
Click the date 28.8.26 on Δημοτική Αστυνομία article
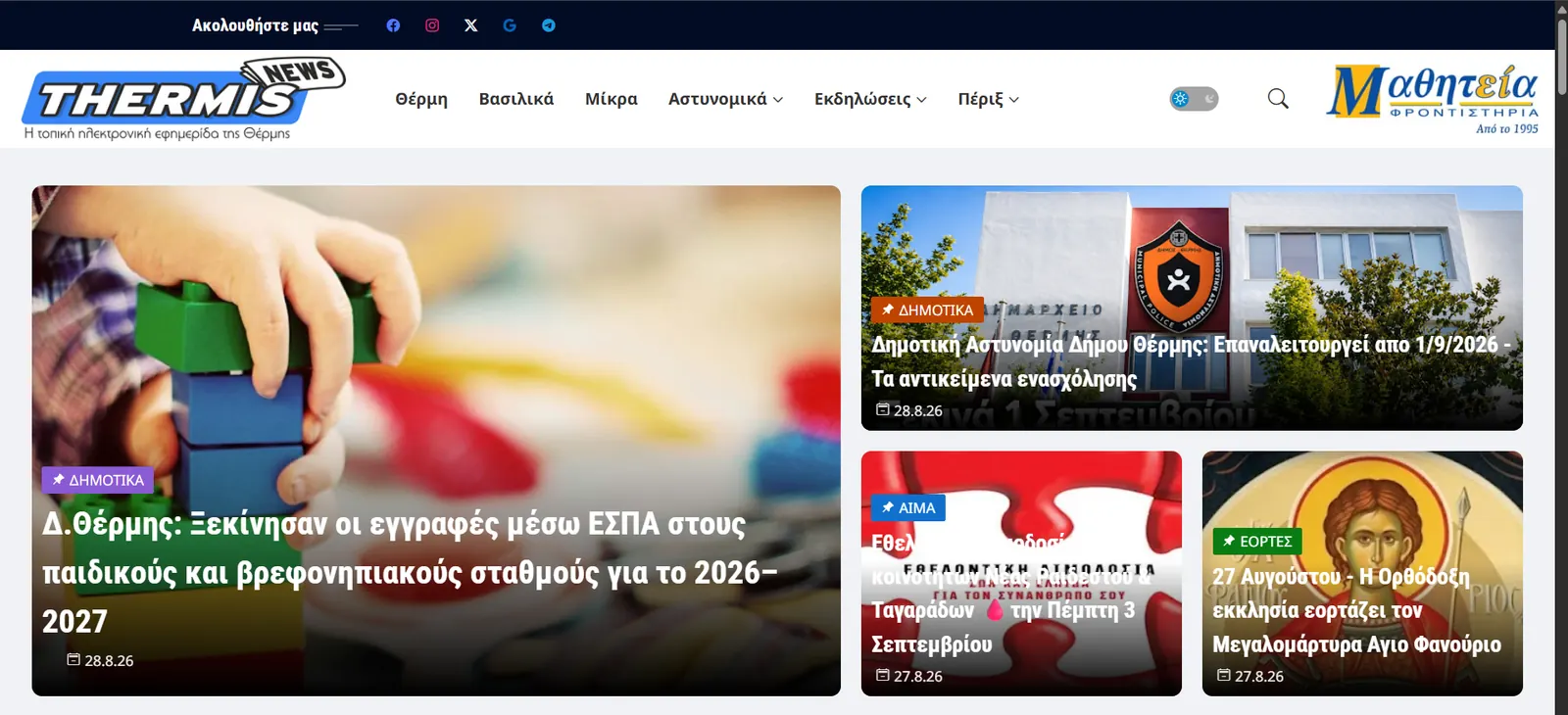point(908,410)
